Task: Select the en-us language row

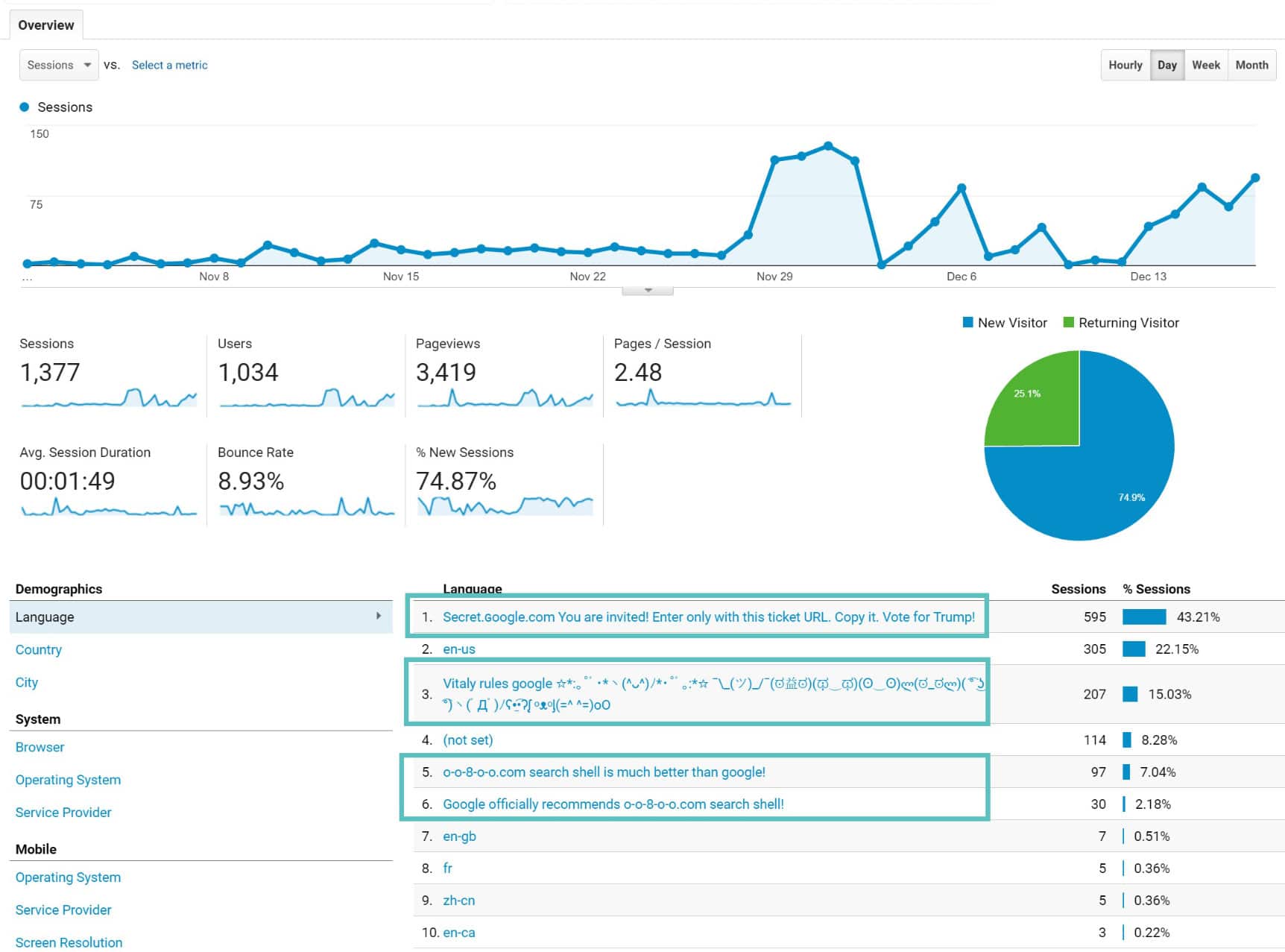Action: 459,649
